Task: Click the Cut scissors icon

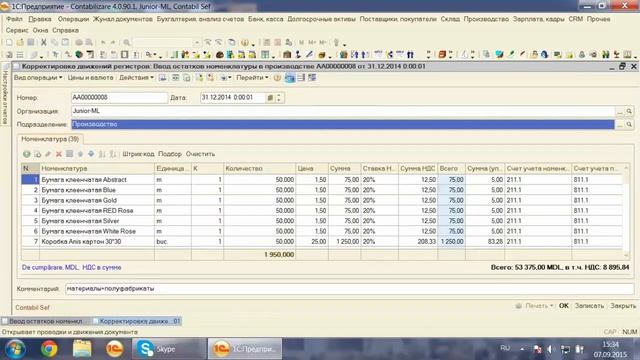Action: point(43,42)
